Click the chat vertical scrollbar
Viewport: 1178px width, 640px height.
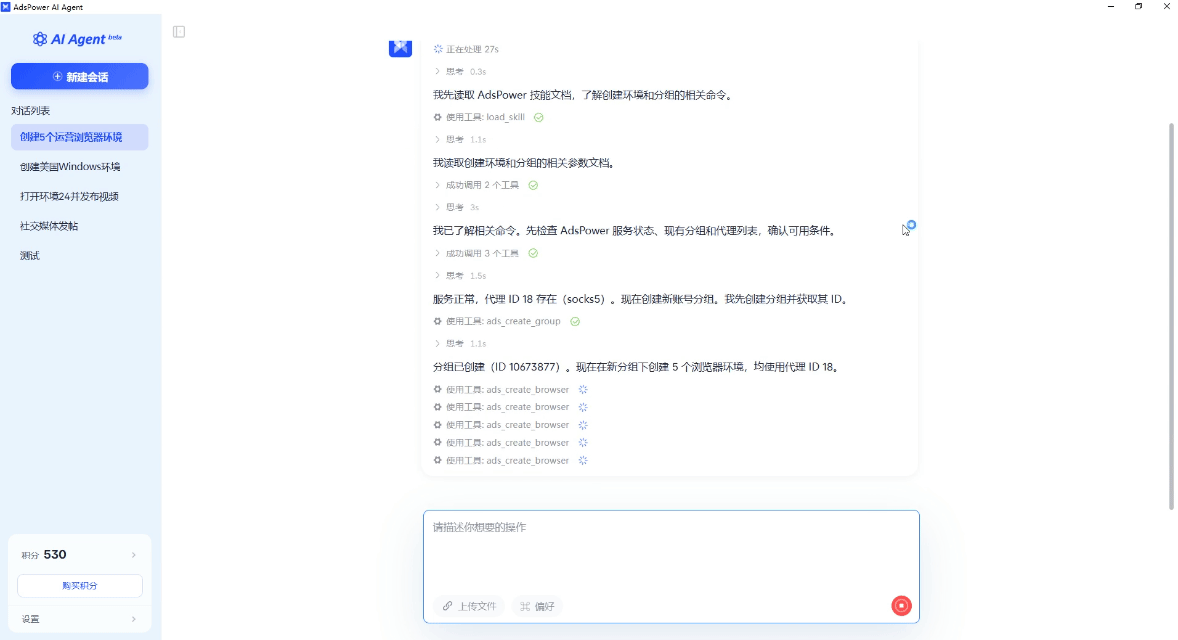coord(1170,315)
